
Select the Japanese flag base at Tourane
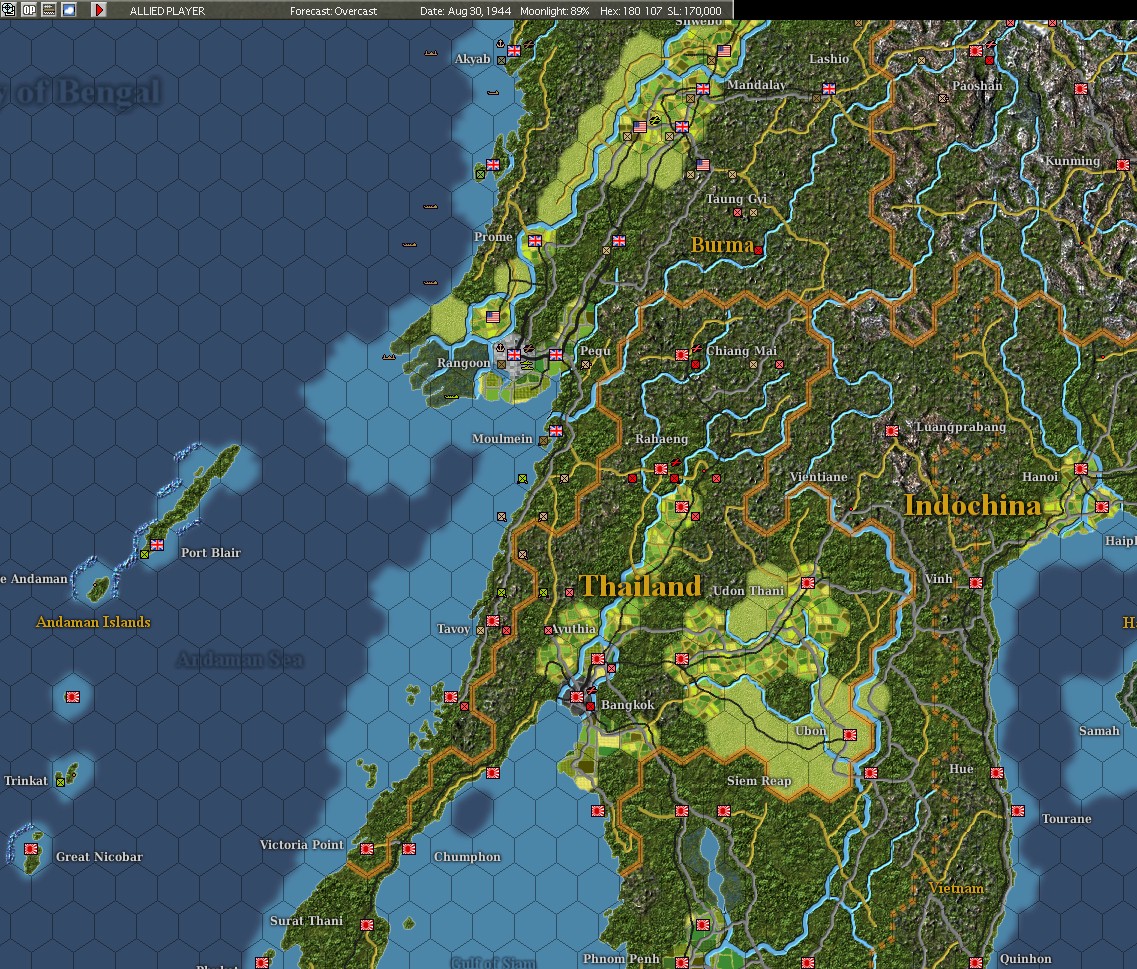1018,811
